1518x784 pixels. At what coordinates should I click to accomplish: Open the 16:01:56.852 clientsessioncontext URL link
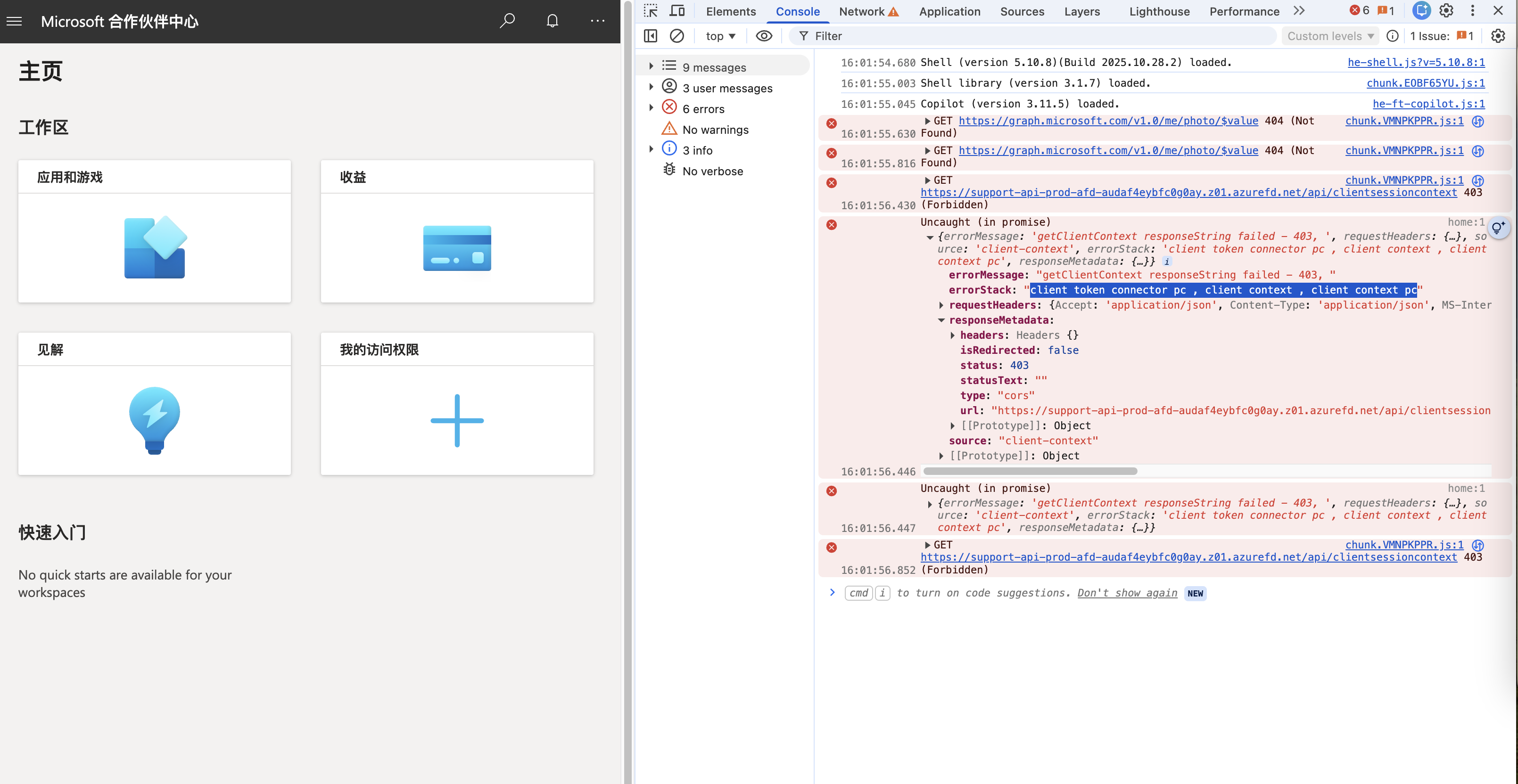coord(1188,556)
